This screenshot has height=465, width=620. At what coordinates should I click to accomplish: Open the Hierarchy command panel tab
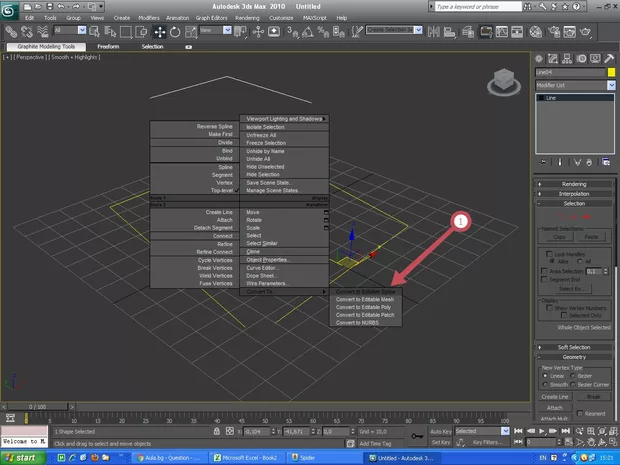point(567,58)
